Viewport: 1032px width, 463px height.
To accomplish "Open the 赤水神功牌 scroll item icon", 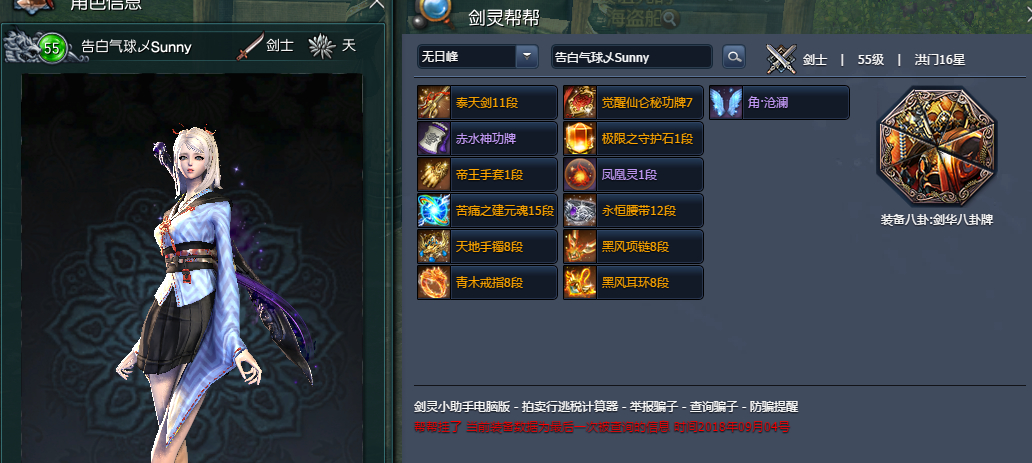I will [x=434, y=139].
